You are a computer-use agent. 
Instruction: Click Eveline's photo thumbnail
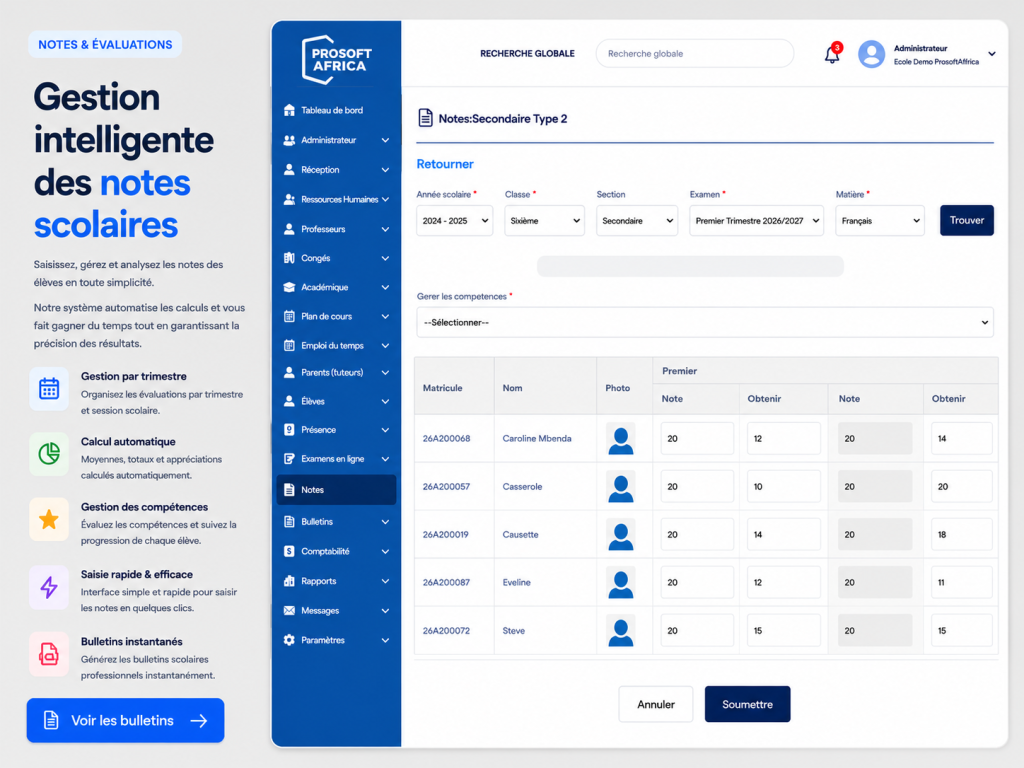(x=620, y=583)
